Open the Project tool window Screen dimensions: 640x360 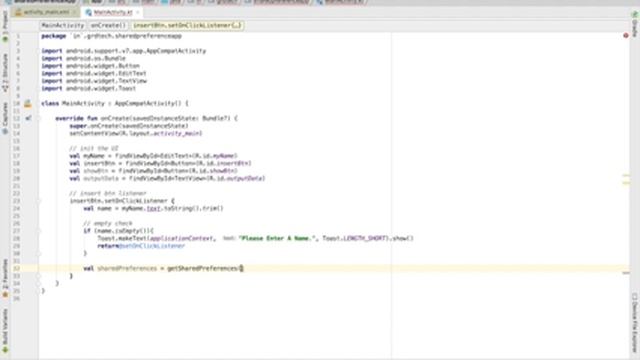(5, 25)
